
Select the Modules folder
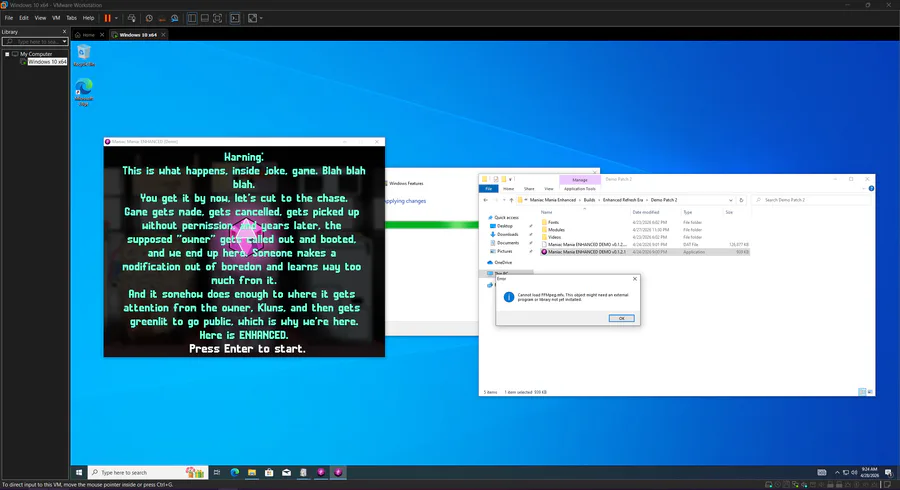click(x=556, y=230)
